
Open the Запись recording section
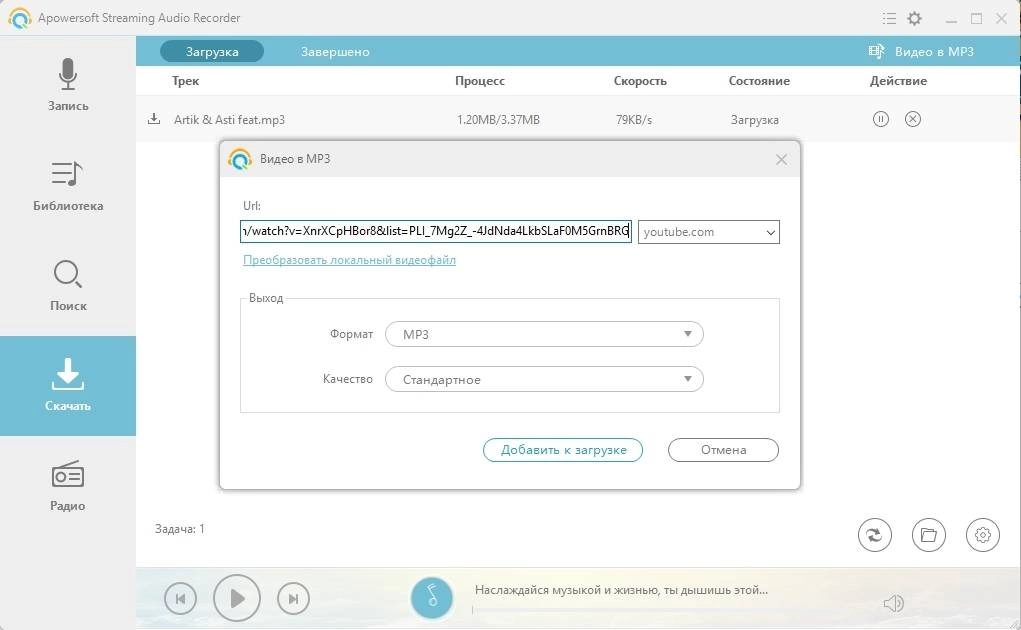pyautogui.click(x=68, y=85)
